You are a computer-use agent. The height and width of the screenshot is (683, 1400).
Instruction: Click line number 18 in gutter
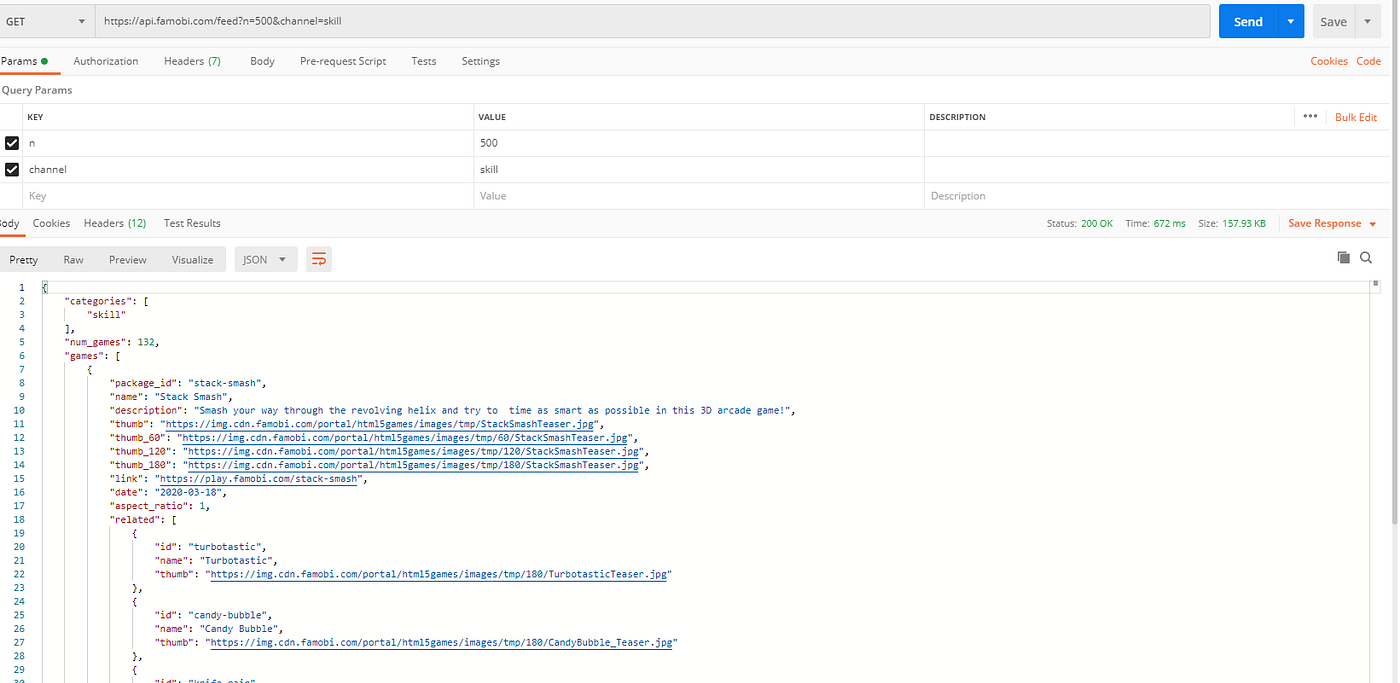click(x=20, y=520)
